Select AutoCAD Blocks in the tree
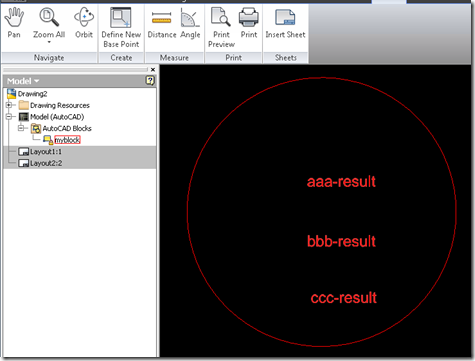The width and height of the screenshot is (475, 361). tap(67, 128)
